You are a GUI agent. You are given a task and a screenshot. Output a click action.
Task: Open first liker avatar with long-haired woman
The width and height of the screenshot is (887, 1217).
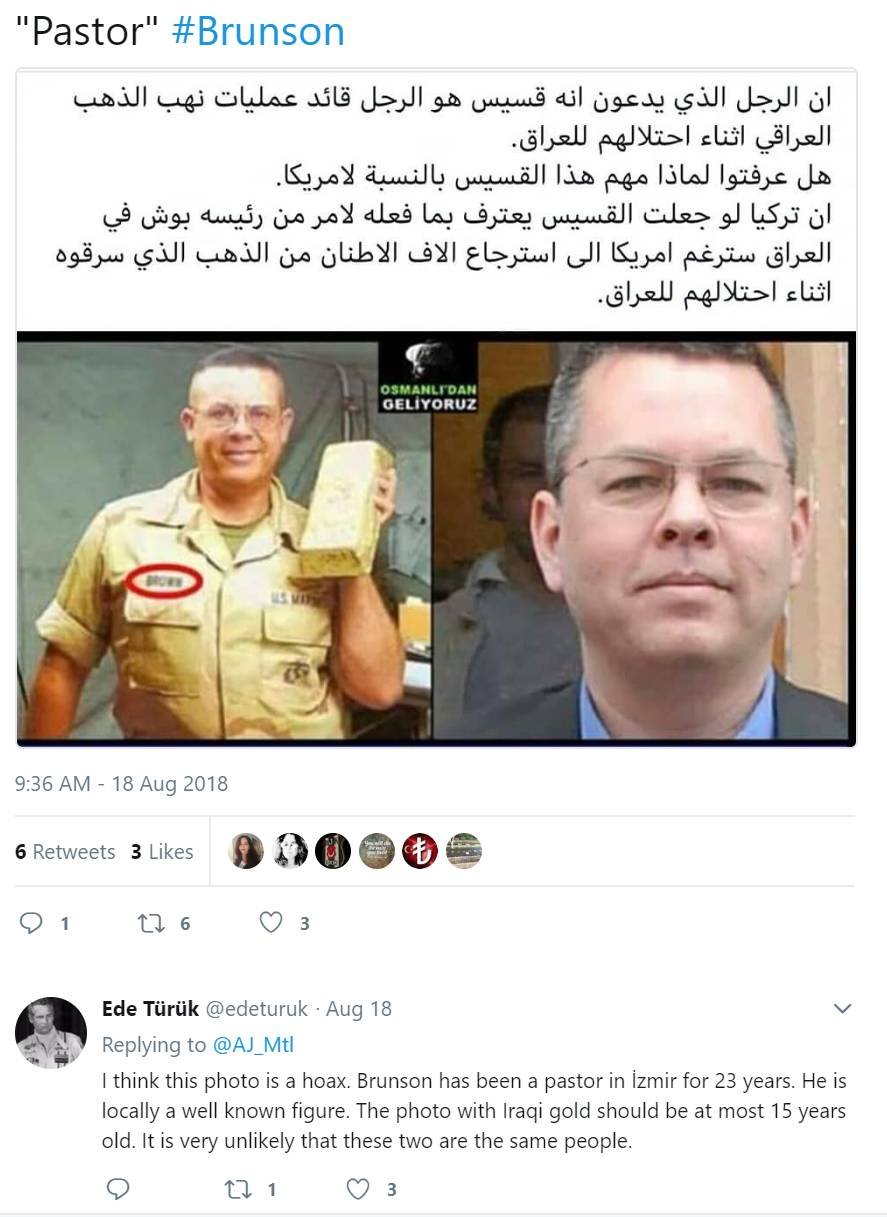246,851
